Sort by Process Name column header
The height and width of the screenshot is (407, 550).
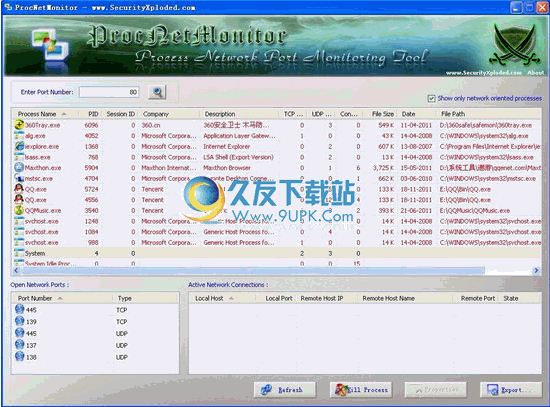pyautogui.click(x=45, y=114)
